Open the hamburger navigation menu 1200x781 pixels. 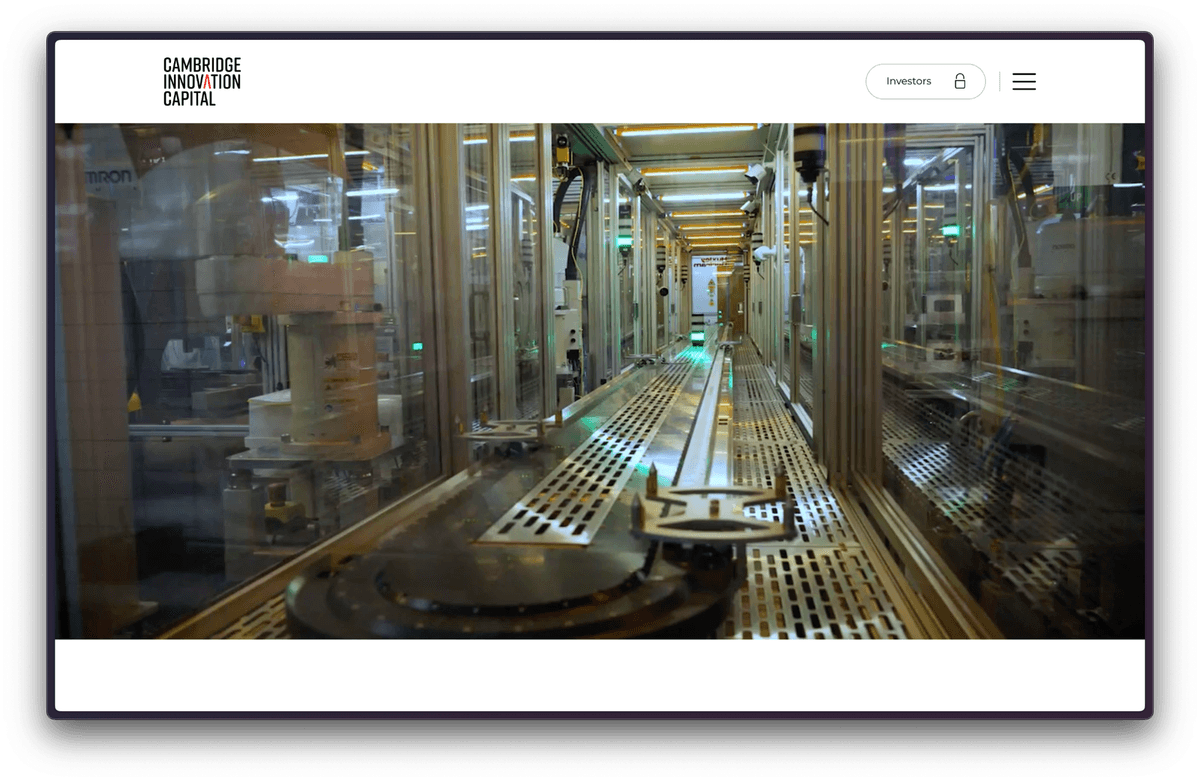coord(1024,82)
